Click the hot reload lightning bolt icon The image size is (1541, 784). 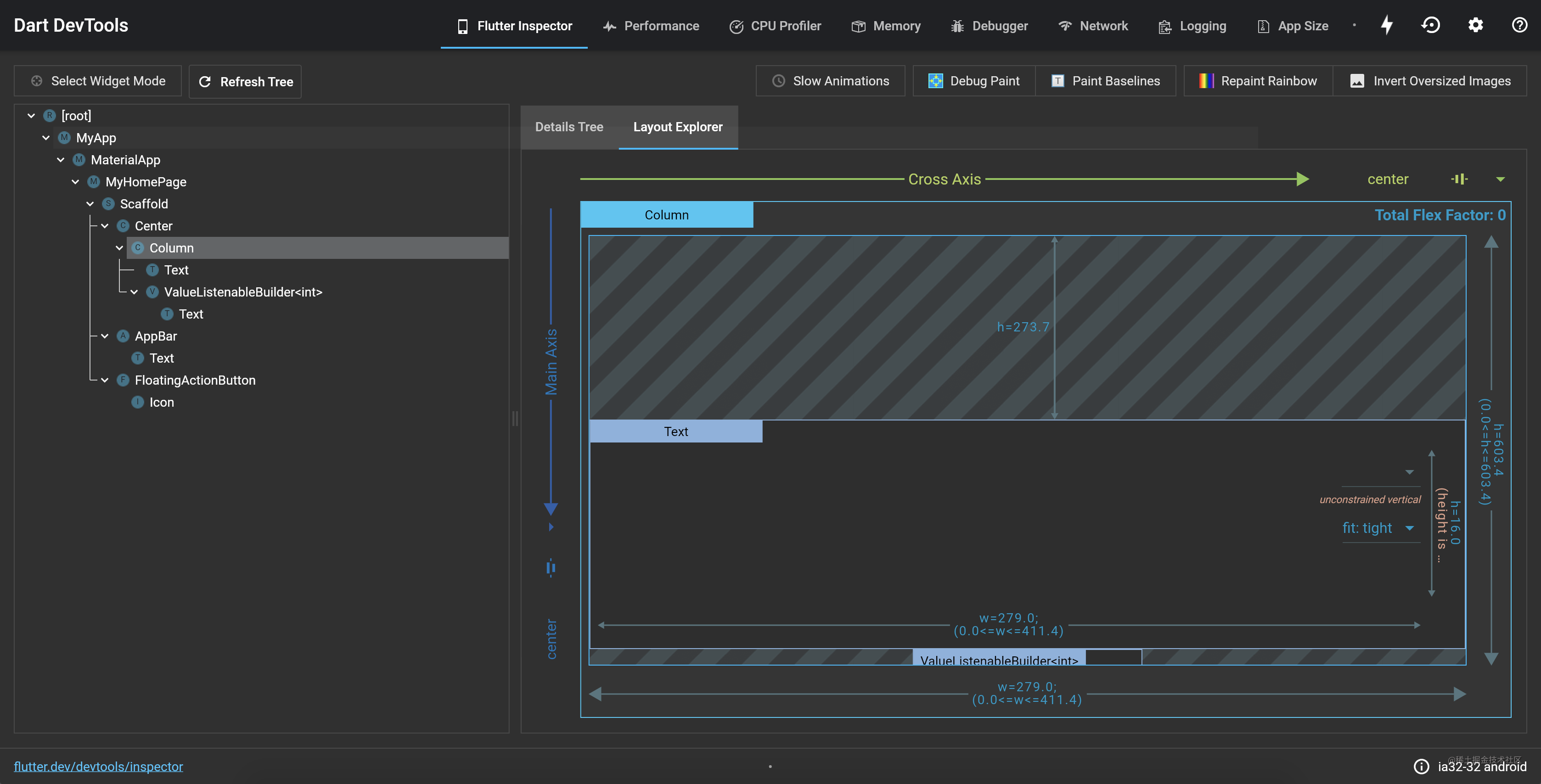pos(1387,25)
